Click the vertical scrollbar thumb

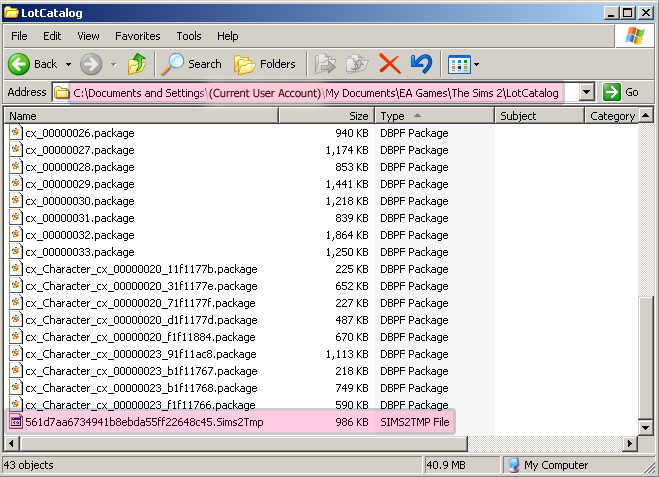pos(646,357)
